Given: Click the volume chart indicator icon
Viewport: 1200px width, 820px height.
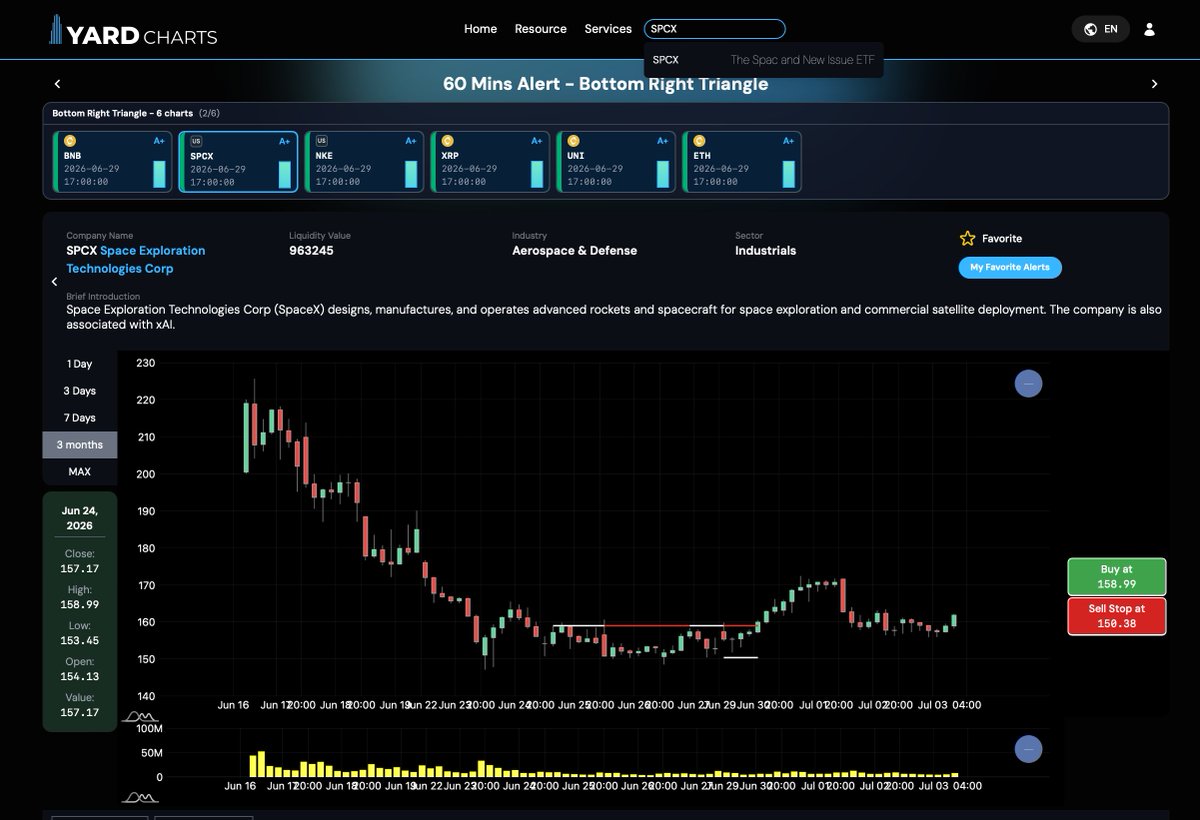Looking at the screenshot, I should 141,797.
